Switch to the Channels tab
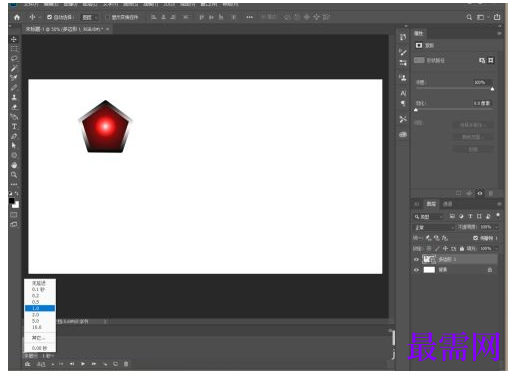Viewport: 519px width, 378px height. [447, 204]
